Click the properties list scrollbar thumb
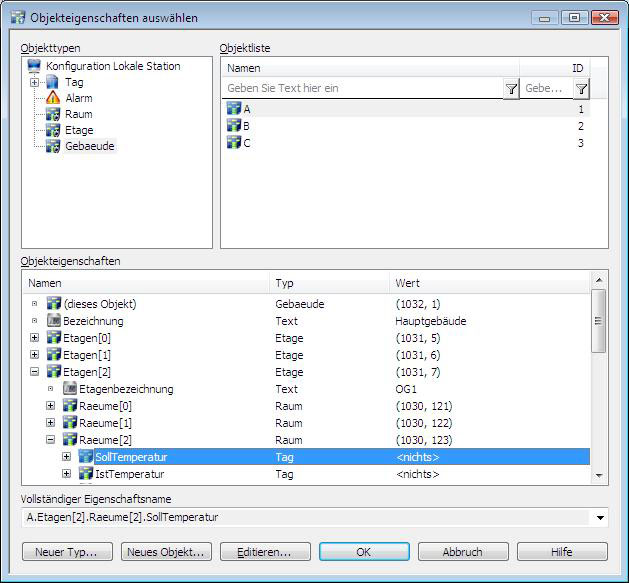Viewport: 629px width, 583px height. (x=599, y=321)
